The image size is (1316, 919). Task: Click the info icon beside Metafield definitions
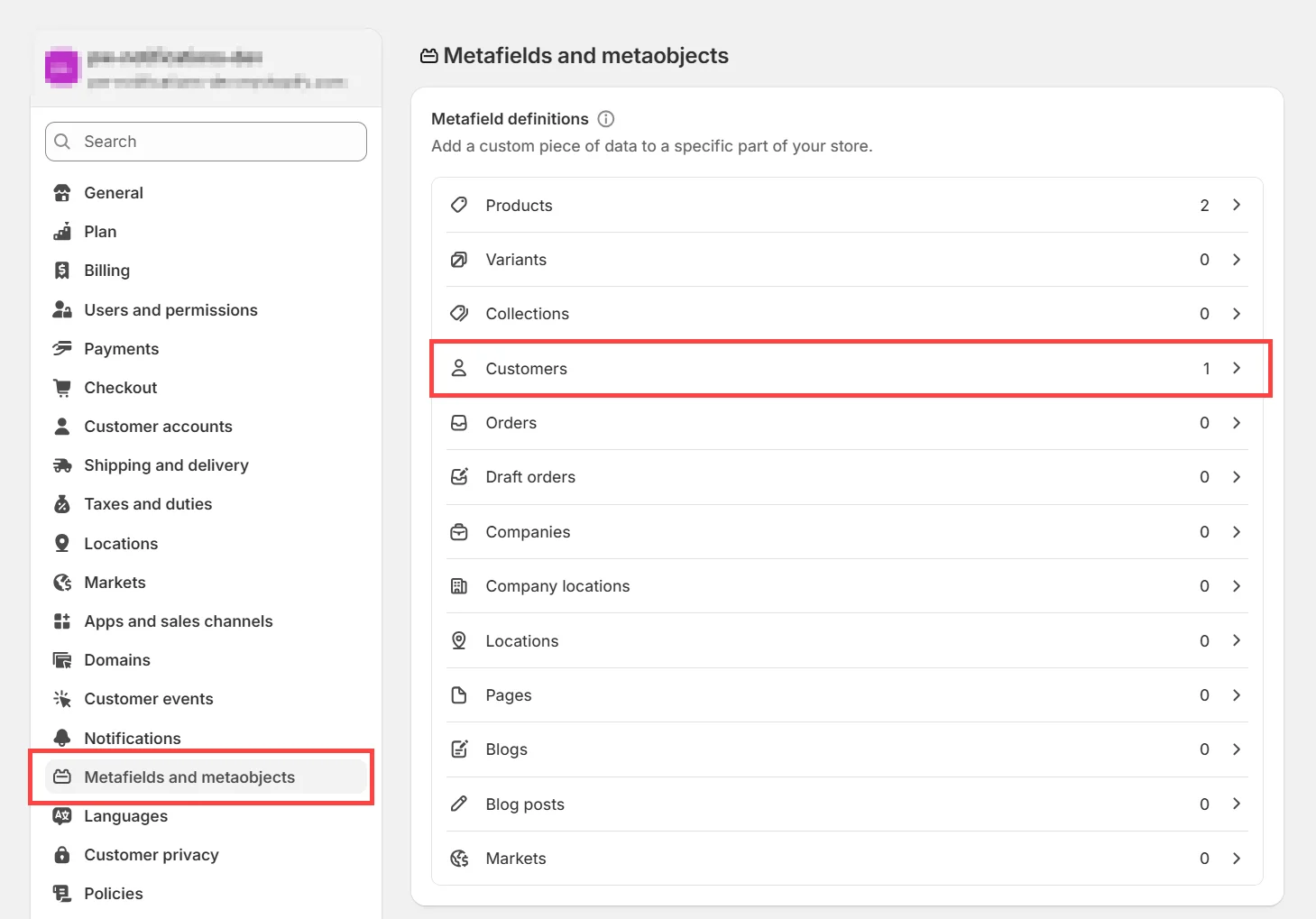click(606, 119)
